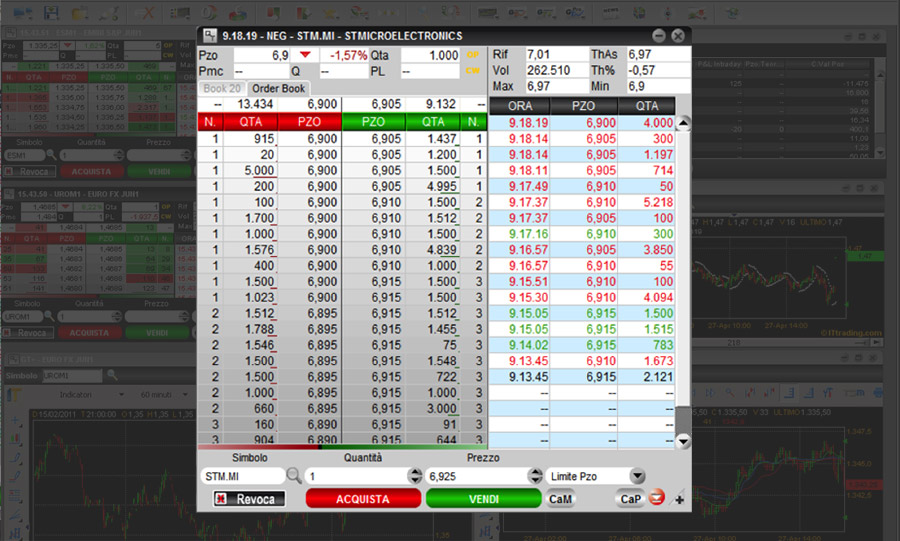The image size is (900, 541).
Task: Click the CW indicator icon
Action: [x=474, y=71]
